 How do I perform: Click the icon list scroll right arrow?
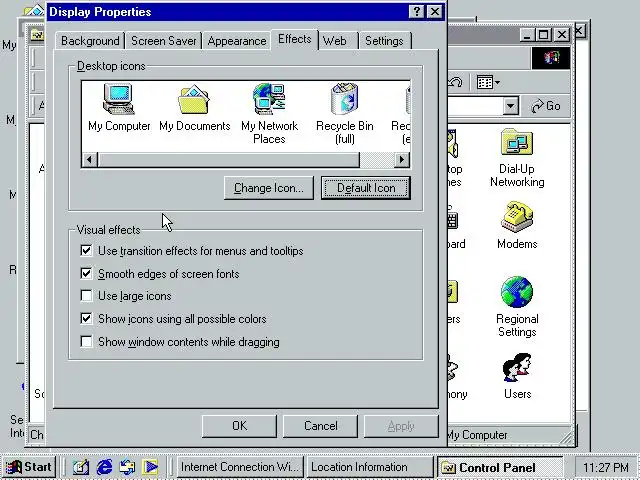pos(402,160)
